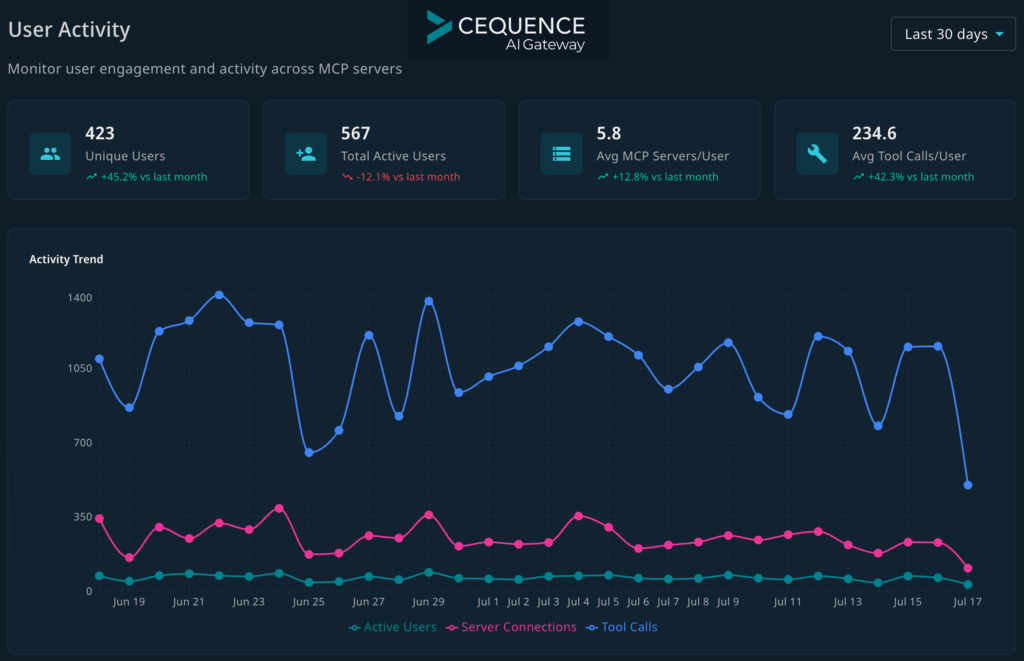
Task: Click the Server Connections point on Jul 4
Action: click(x=579, y=516)
